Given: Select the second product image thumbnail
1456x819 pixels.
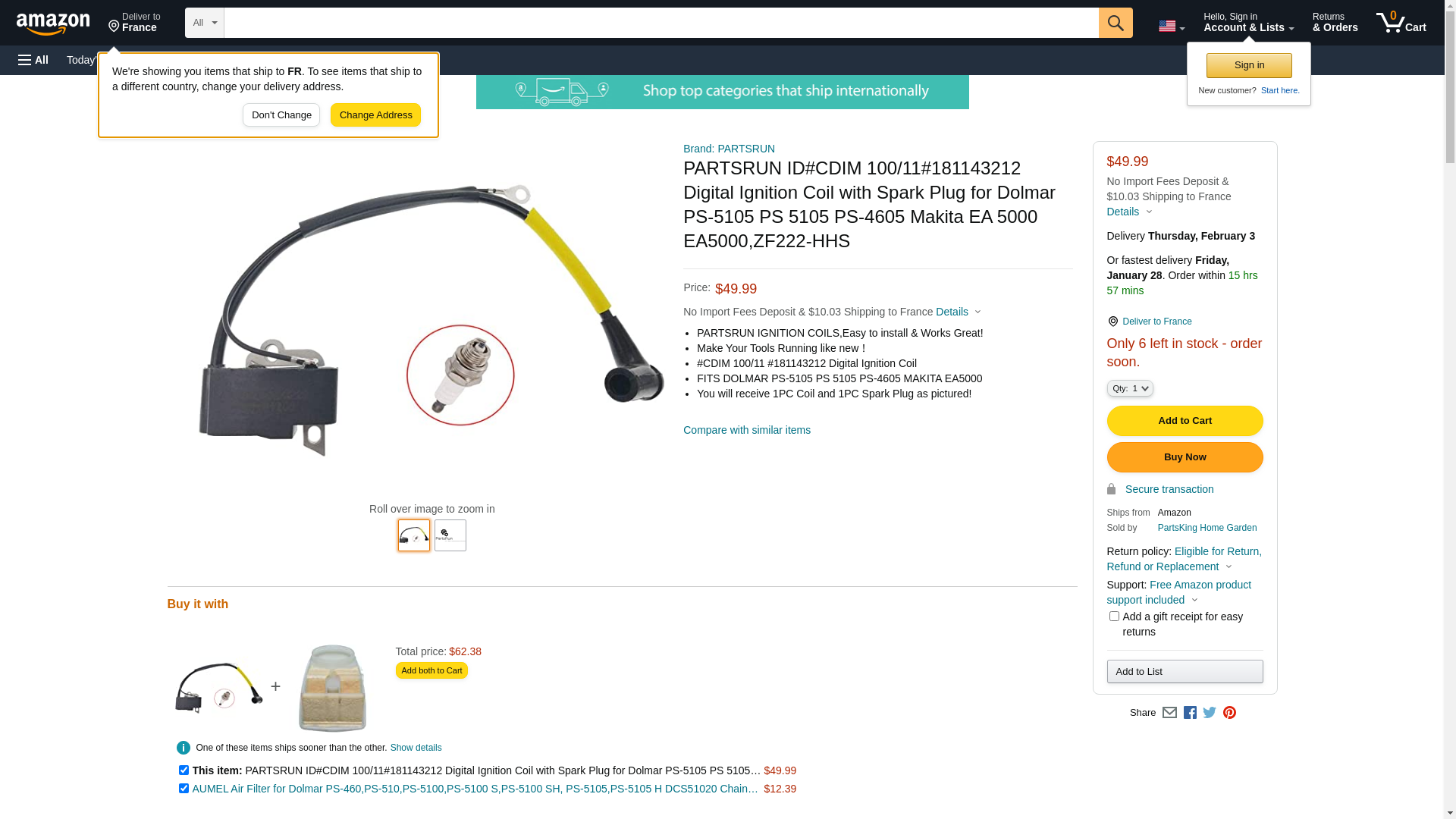Looking at the screenshot, I should pyautogui.click(x=450, y=535).
